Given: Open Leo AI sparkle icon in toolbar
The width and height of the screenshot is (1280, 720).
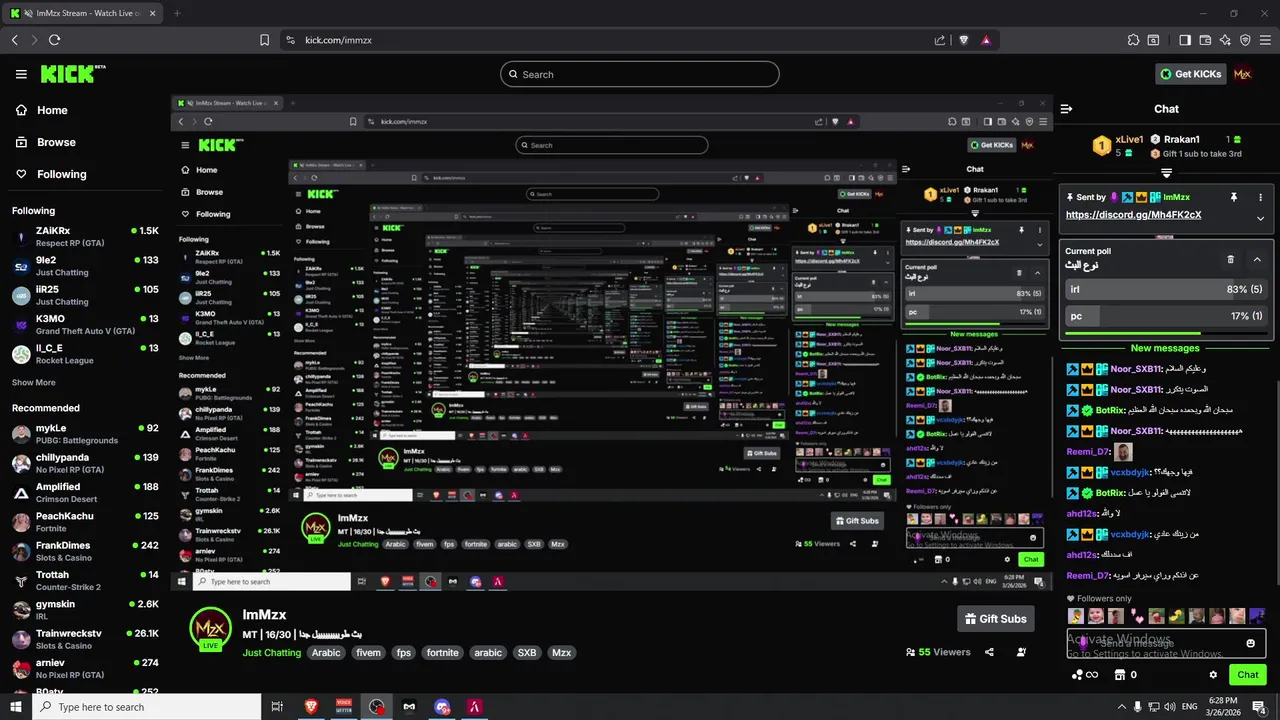Looking at the screenshot, I should point(1225,40).
